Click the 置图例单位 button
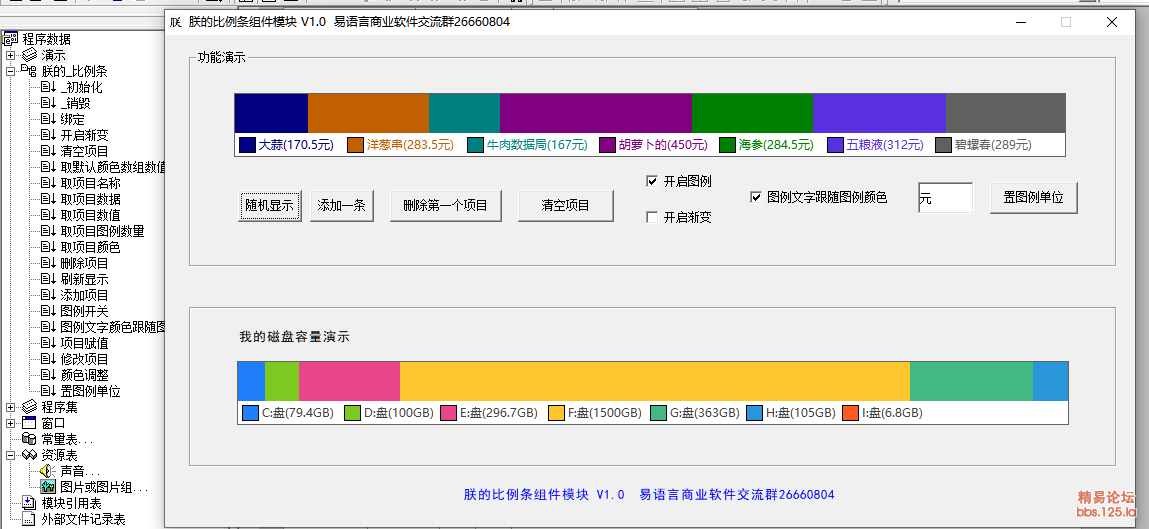Viewport: 1149px width, 529px height. [x=1034, y=198]
